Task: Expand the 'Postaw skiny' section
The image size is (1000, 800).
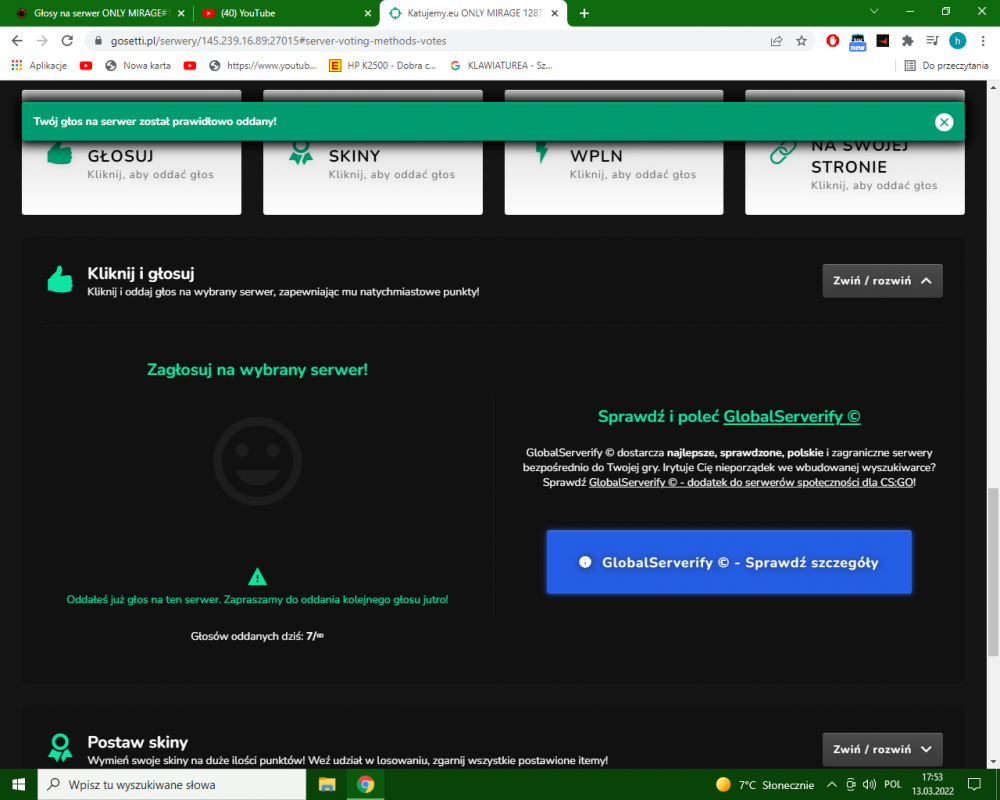Action: tap(882, 750)
